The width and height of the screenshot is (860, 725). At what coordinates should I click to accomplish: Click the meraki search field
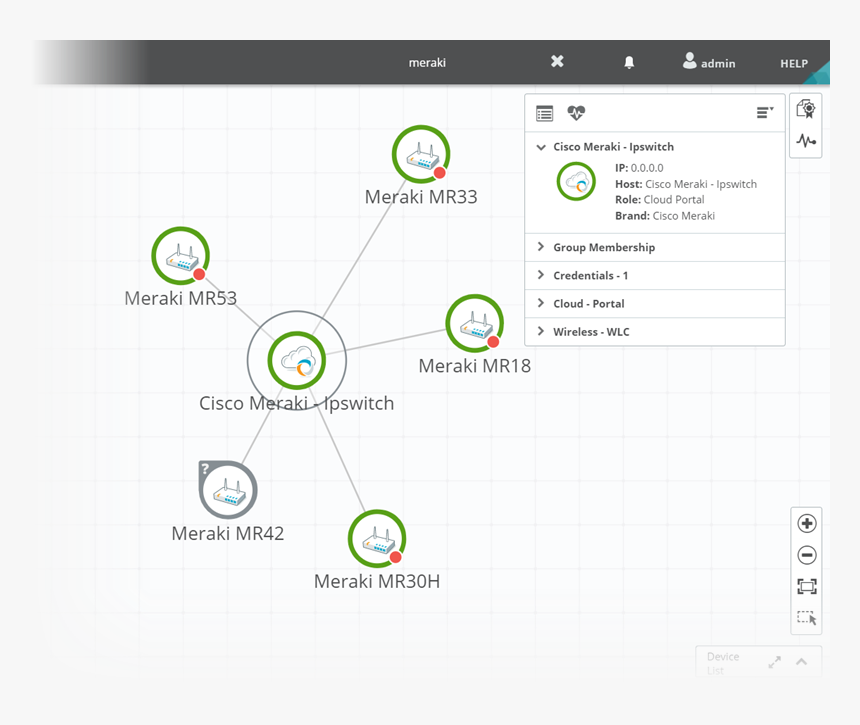(427, 63)
